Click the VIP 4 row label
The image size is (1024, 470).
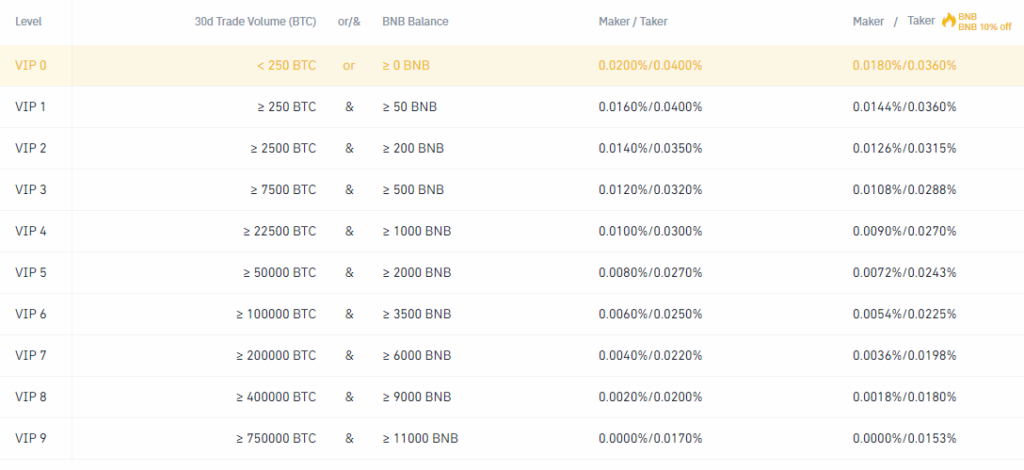[x=31, y=231]
